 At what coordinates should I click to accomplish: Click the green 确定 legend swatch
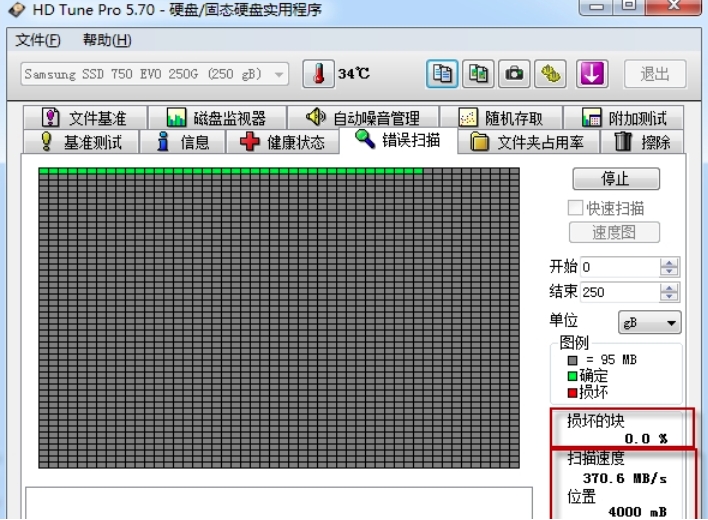coord(572,376)
